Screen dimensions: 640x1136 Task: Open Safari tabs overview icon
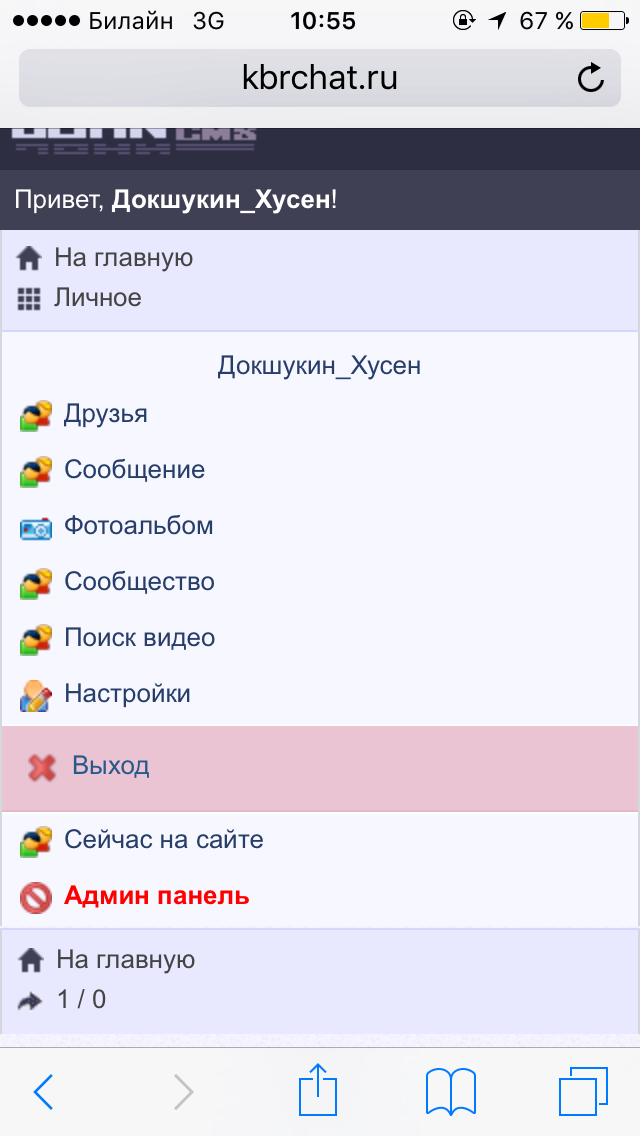tap(583, 1090)
